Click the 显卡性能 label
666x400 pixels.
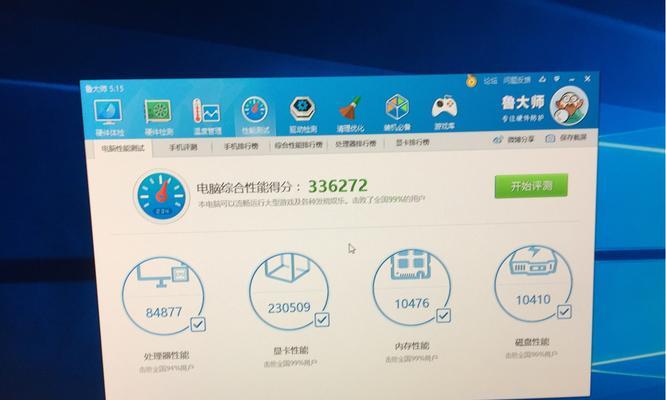click(x=291, y=351)
